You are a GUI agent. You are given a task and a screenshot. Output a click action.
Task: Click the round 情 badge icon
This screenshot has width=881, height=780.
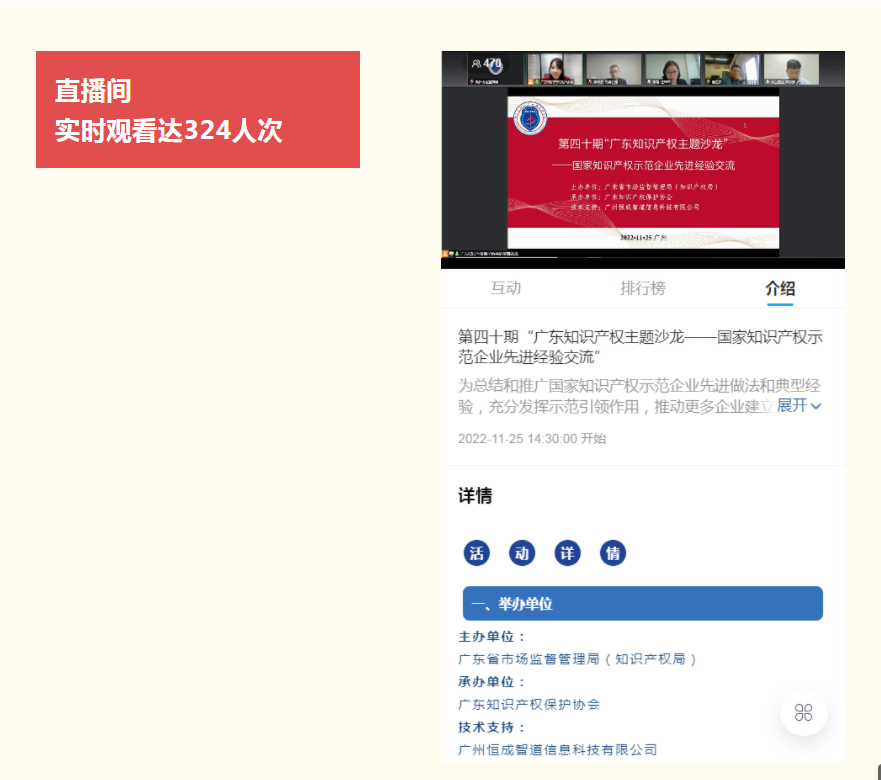click(613, 553)
